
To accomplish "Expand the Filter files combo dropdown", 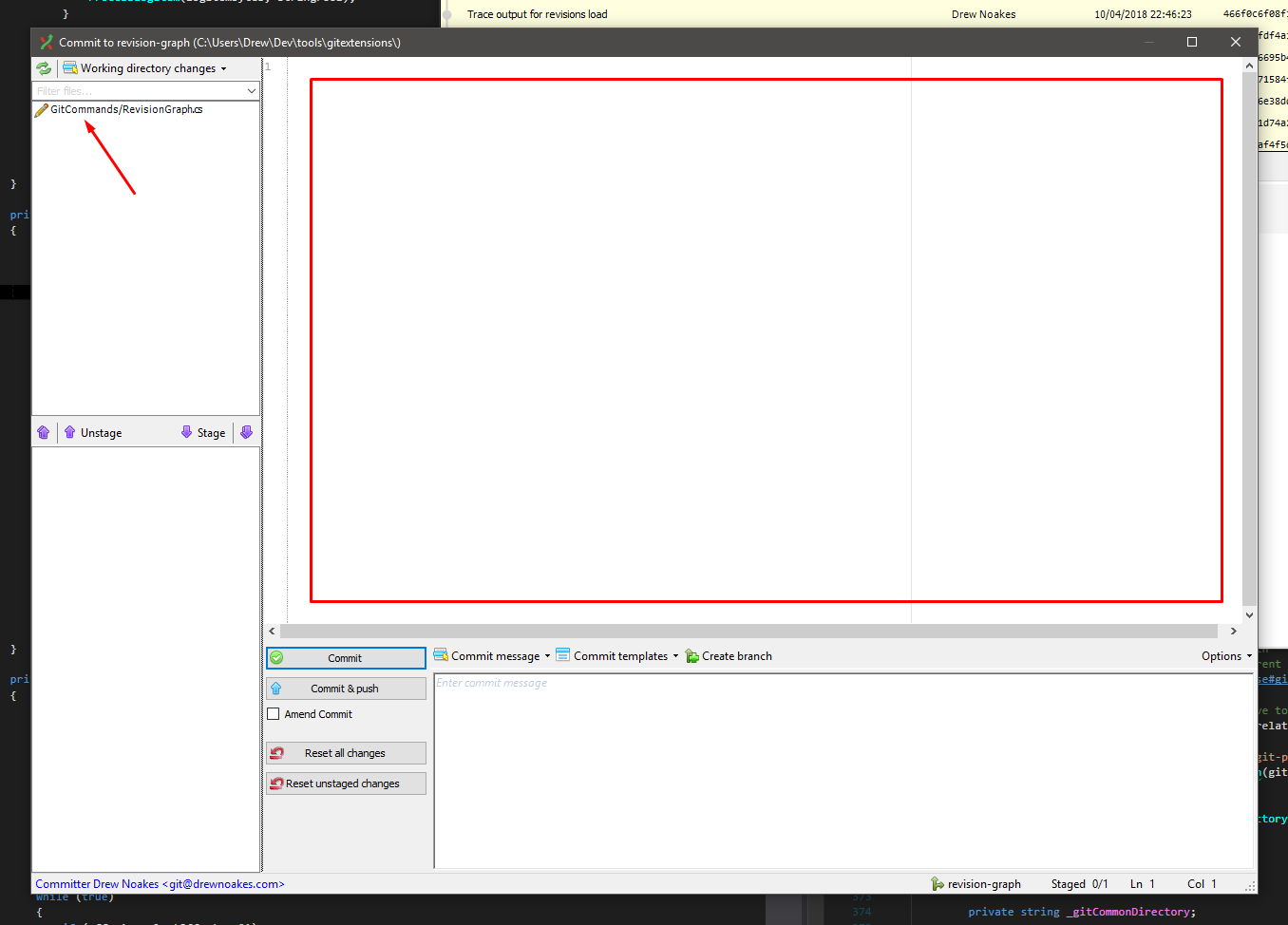I will (253, 89).
